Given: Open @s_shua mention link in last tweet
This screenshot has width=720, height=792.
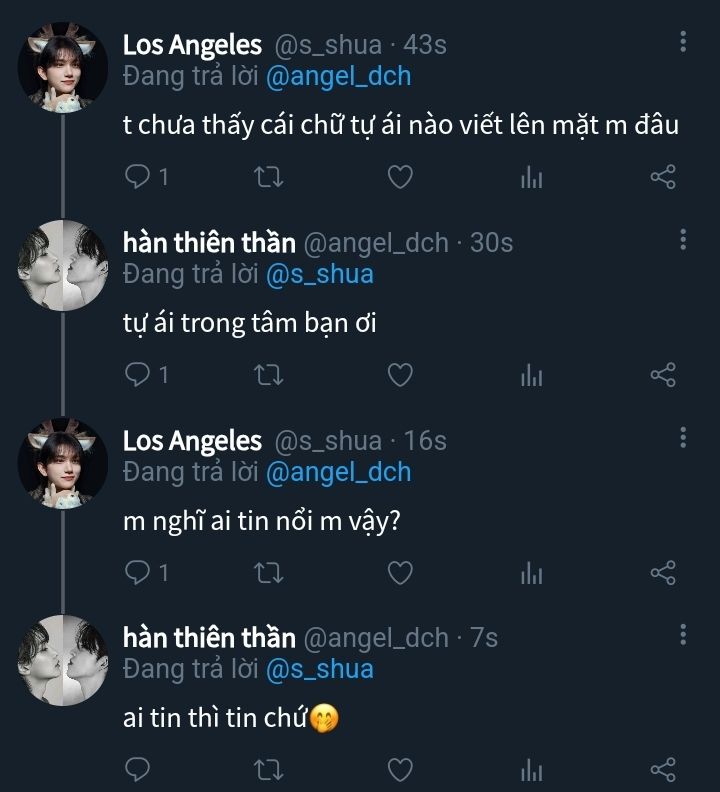Looking at the screenshot, I should click(x=319, y=669).
